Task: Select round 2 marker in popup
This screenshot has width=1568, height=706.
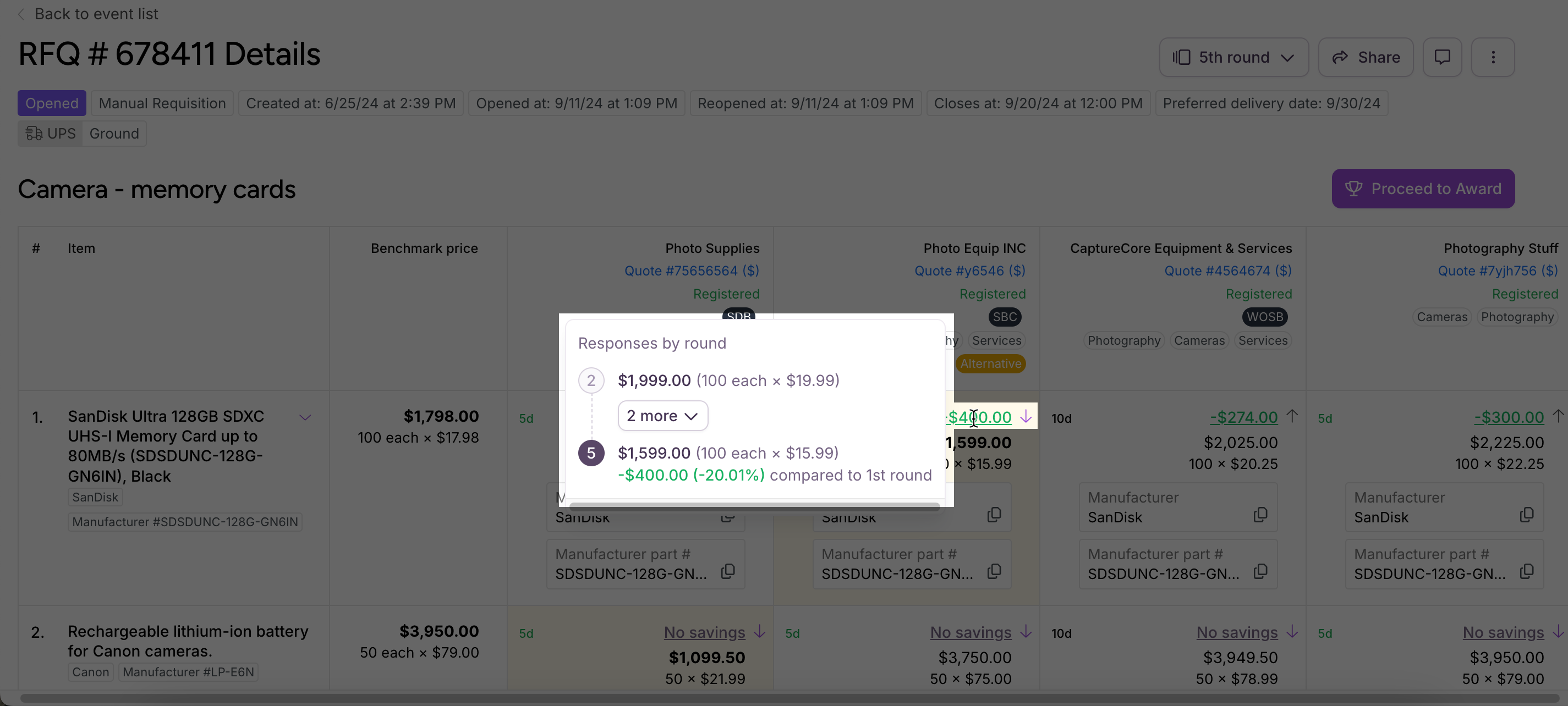Action: pos(590,380)
